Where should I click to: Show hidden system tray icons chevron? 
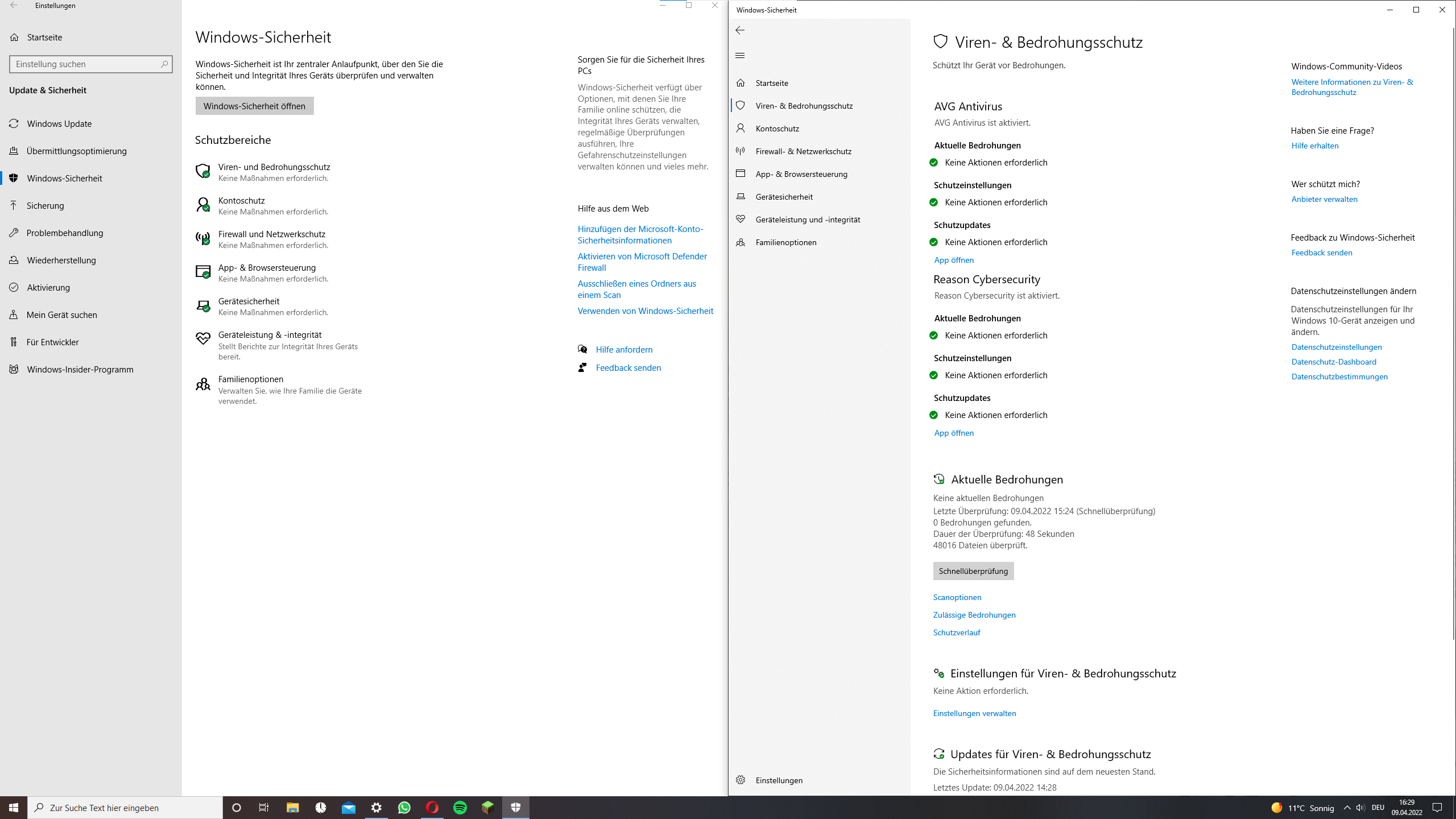pyautogui.click(x=1347, y=808)
